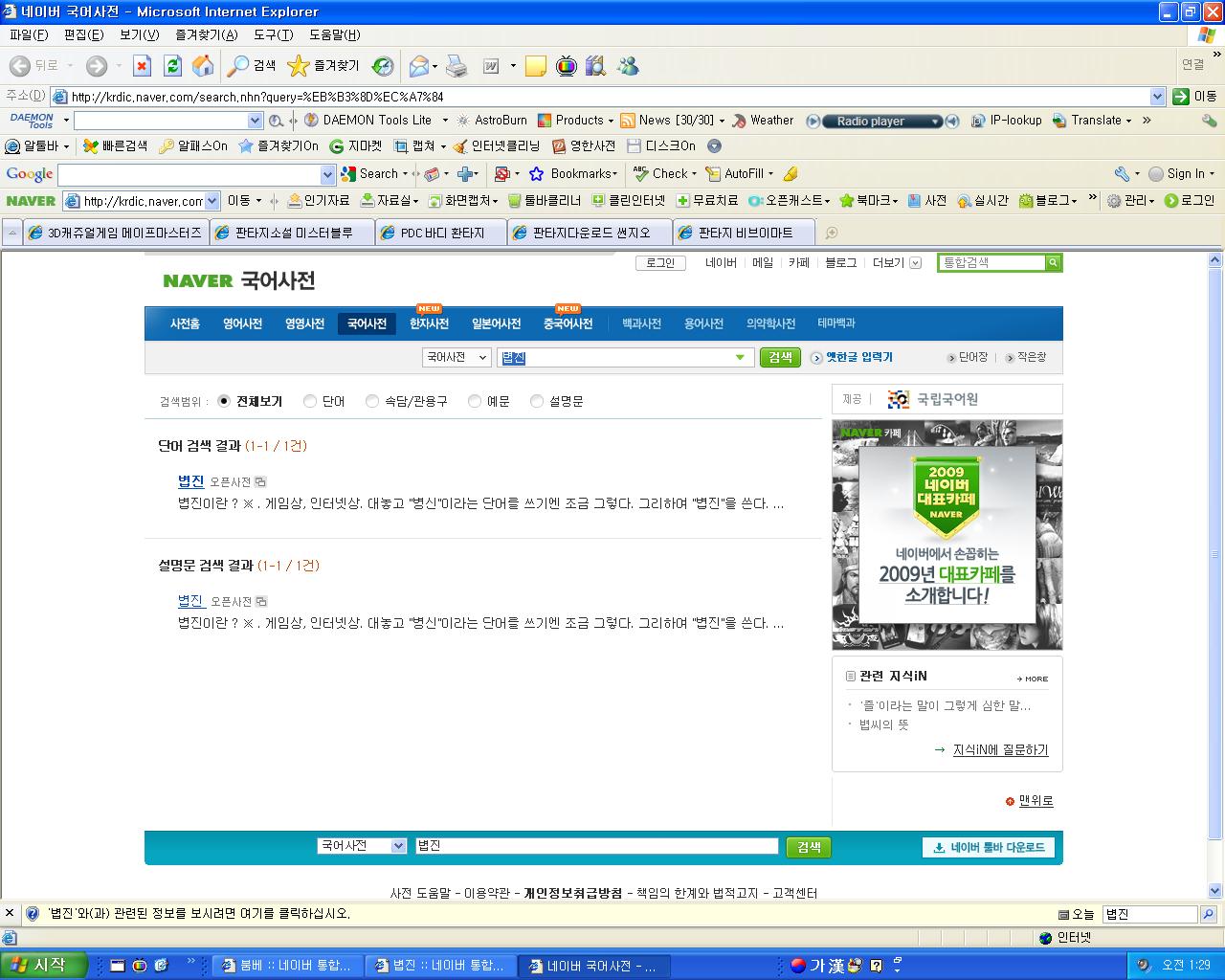
Task: Click the Radio player play button
Action: tap(813, 122)
